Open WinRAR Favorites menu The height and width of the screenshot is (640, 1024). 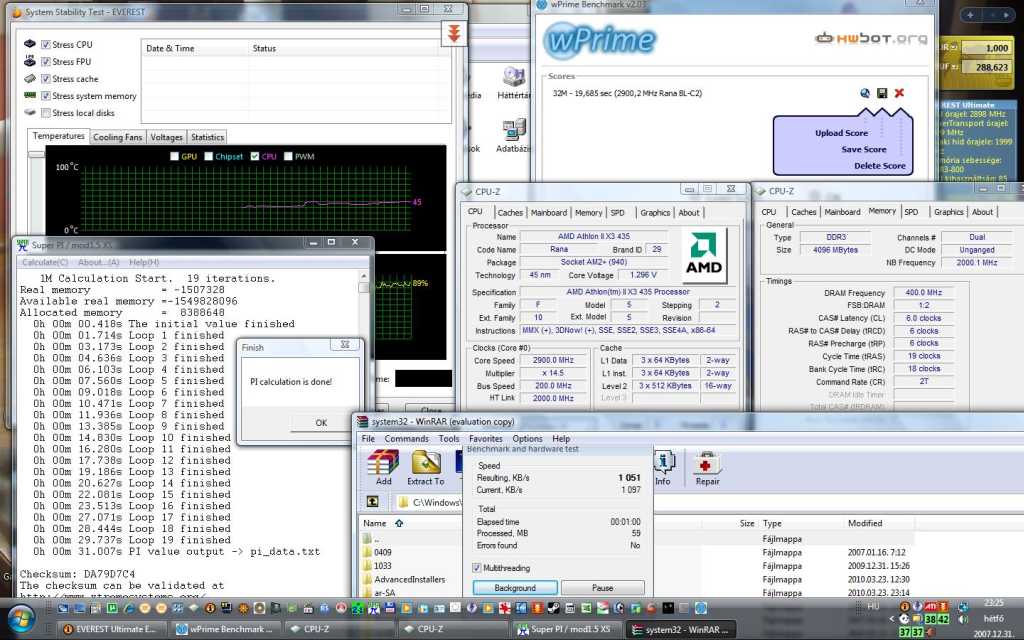tap(486, 439)
